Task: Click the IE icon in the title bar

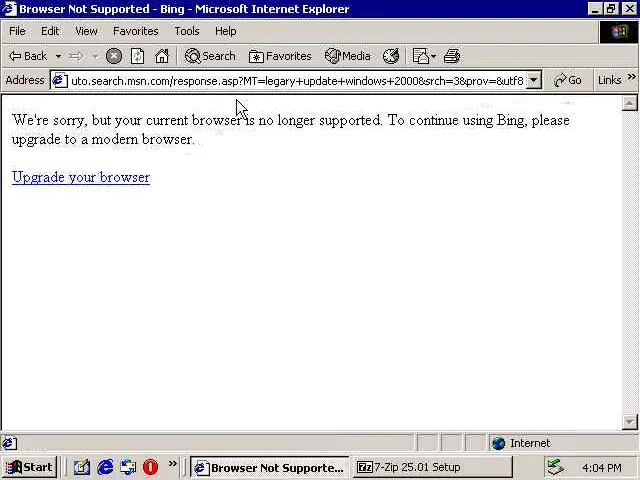Action: point(9,9)
